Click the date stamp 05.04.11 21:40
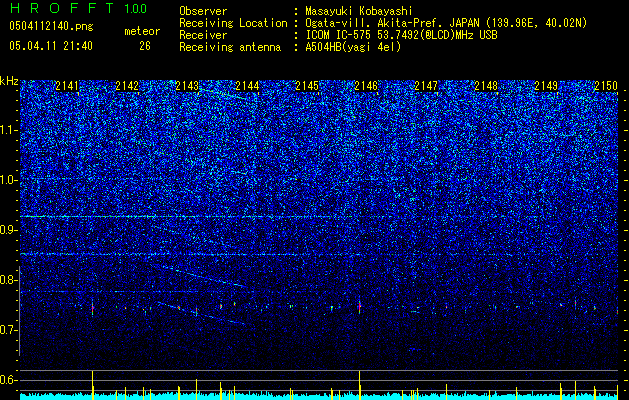629x400 pixels. pos(51,46)
